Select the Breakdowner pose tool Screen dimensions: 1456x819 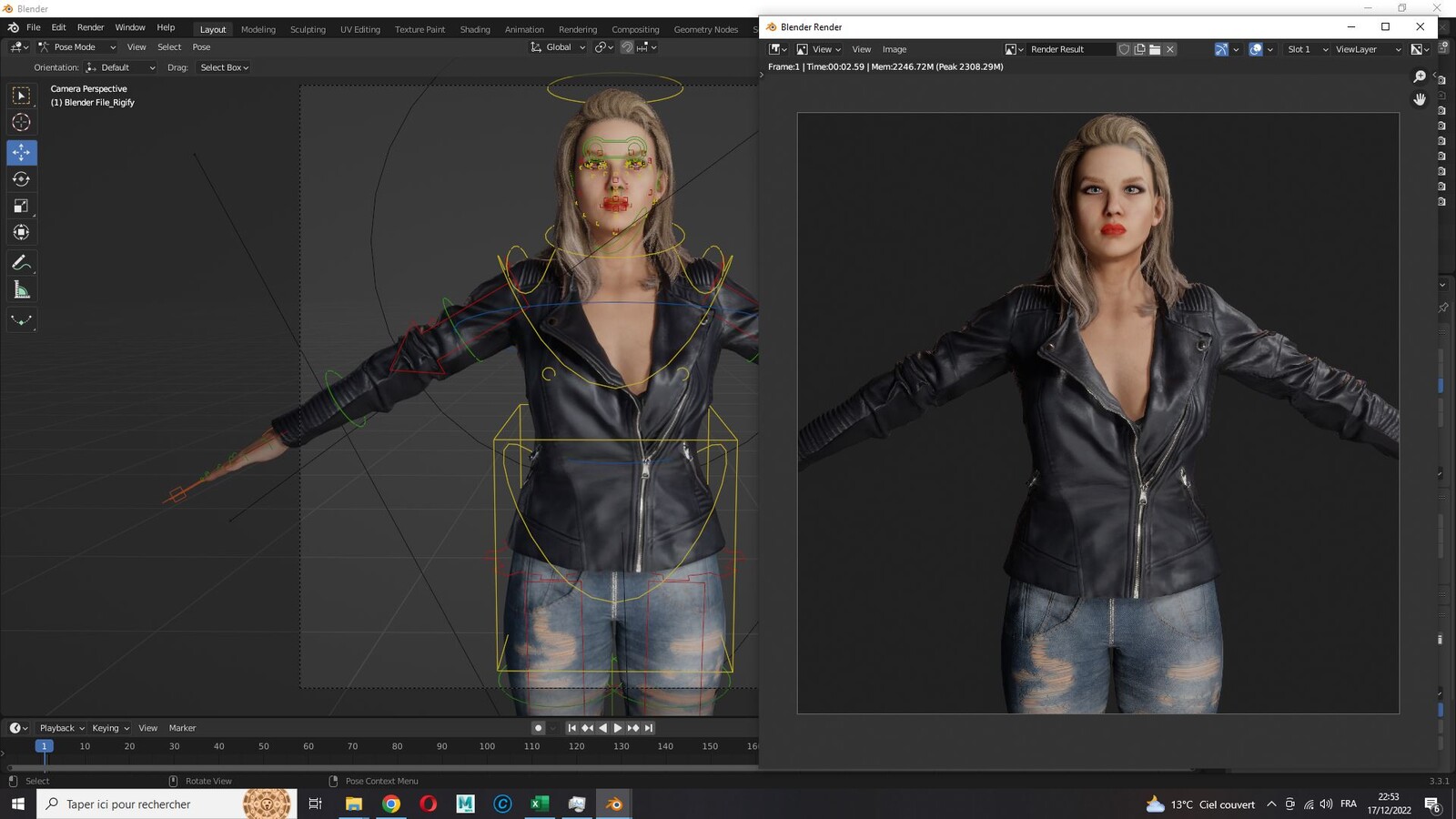tap(21, 320)
